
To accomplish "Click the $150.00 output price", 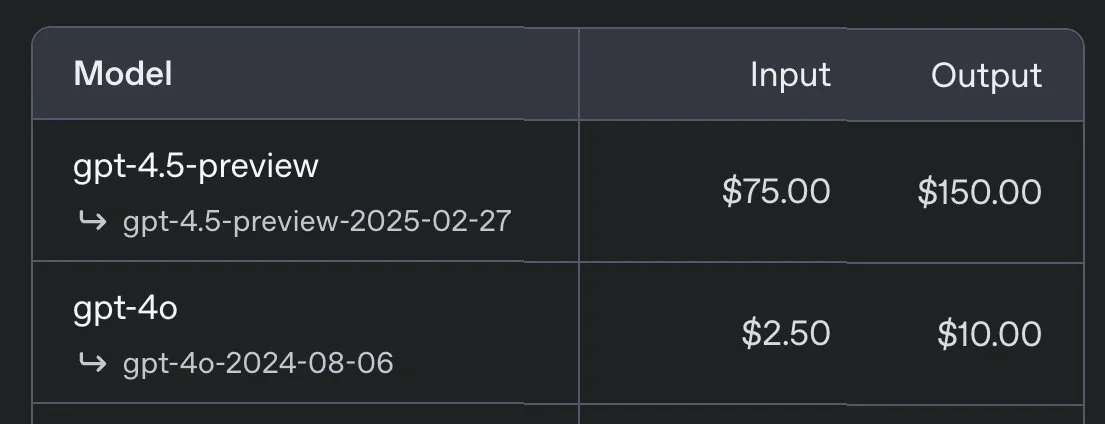I will (979, 191).
